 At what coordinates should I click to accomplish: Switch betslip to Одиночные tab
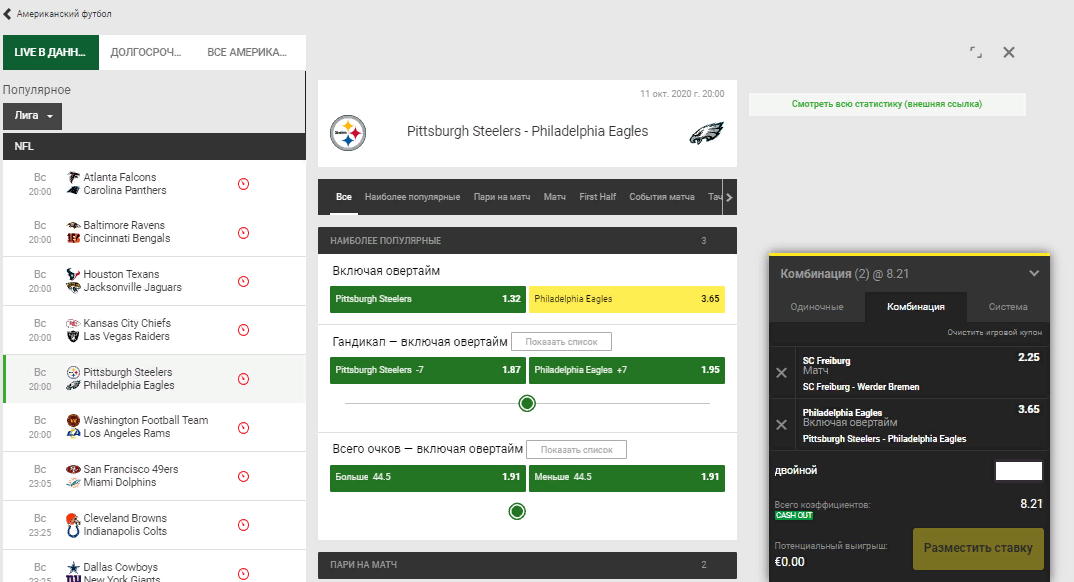click(817, 307)
